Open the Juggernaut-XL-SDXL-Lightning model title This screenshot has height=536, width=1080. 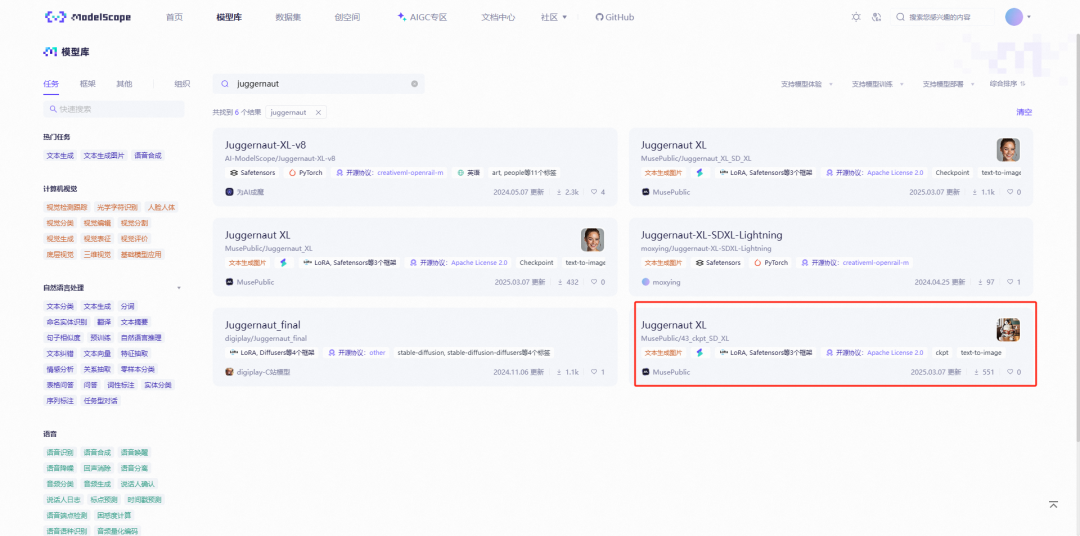pyautogui.click(x=712, y=235)
